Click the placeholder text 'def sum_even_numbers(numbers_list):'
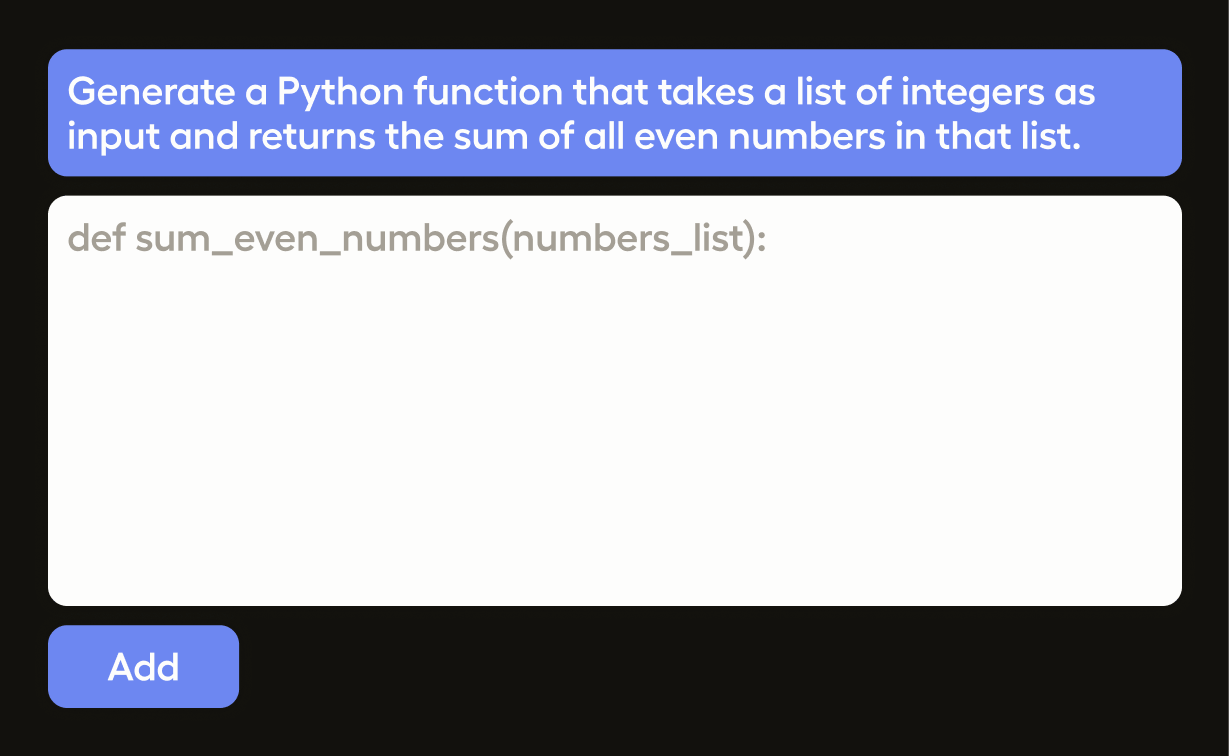Screen dimensions: 1229x756 [416, 240]
